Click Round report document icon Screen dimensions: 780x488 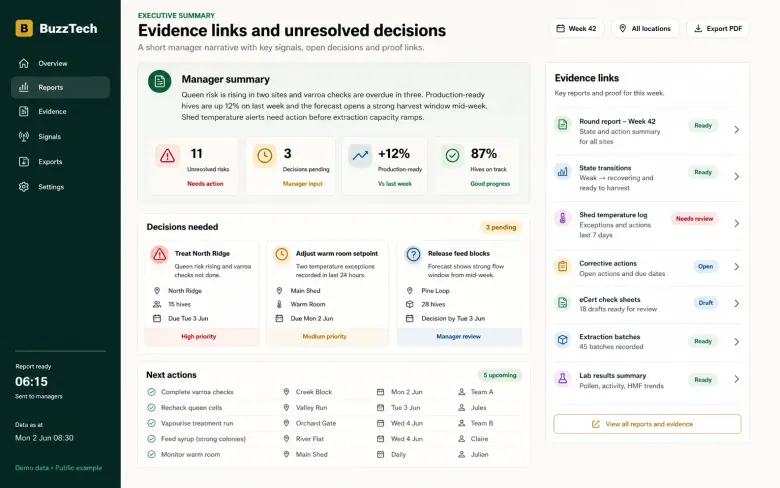click(x=563, y=124)
